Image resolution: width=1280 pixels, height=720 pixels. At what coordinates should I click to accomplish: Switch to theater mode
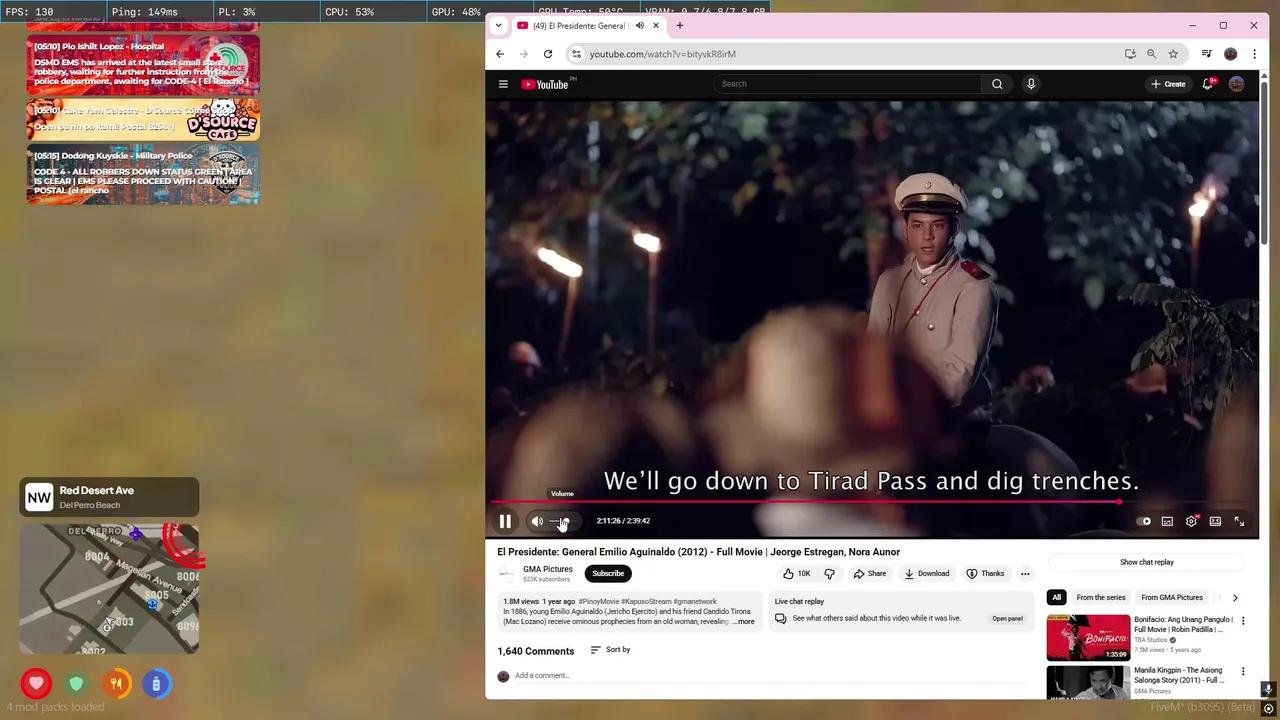pos(1215,521)
